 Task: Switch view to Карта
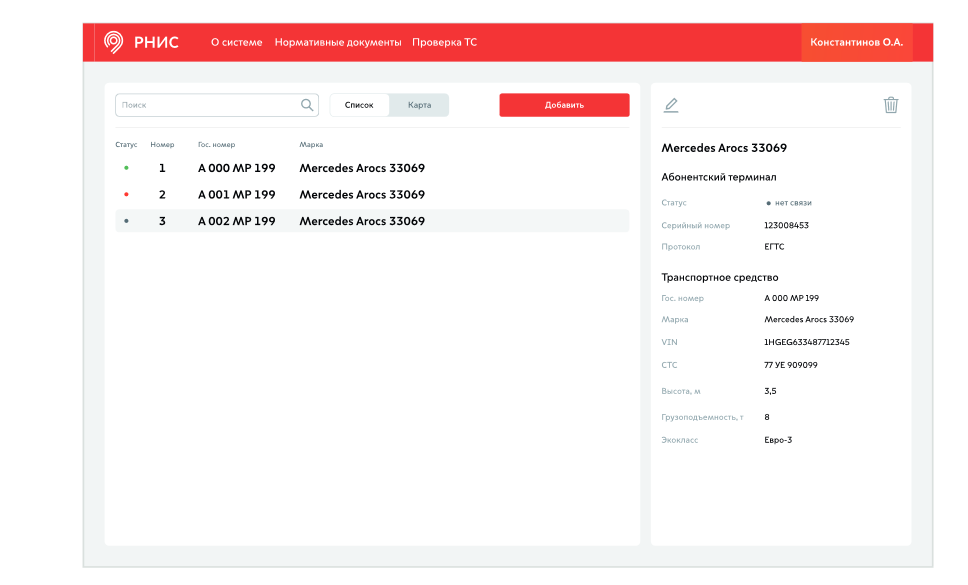pyautogui.click(x=419, y=105)
